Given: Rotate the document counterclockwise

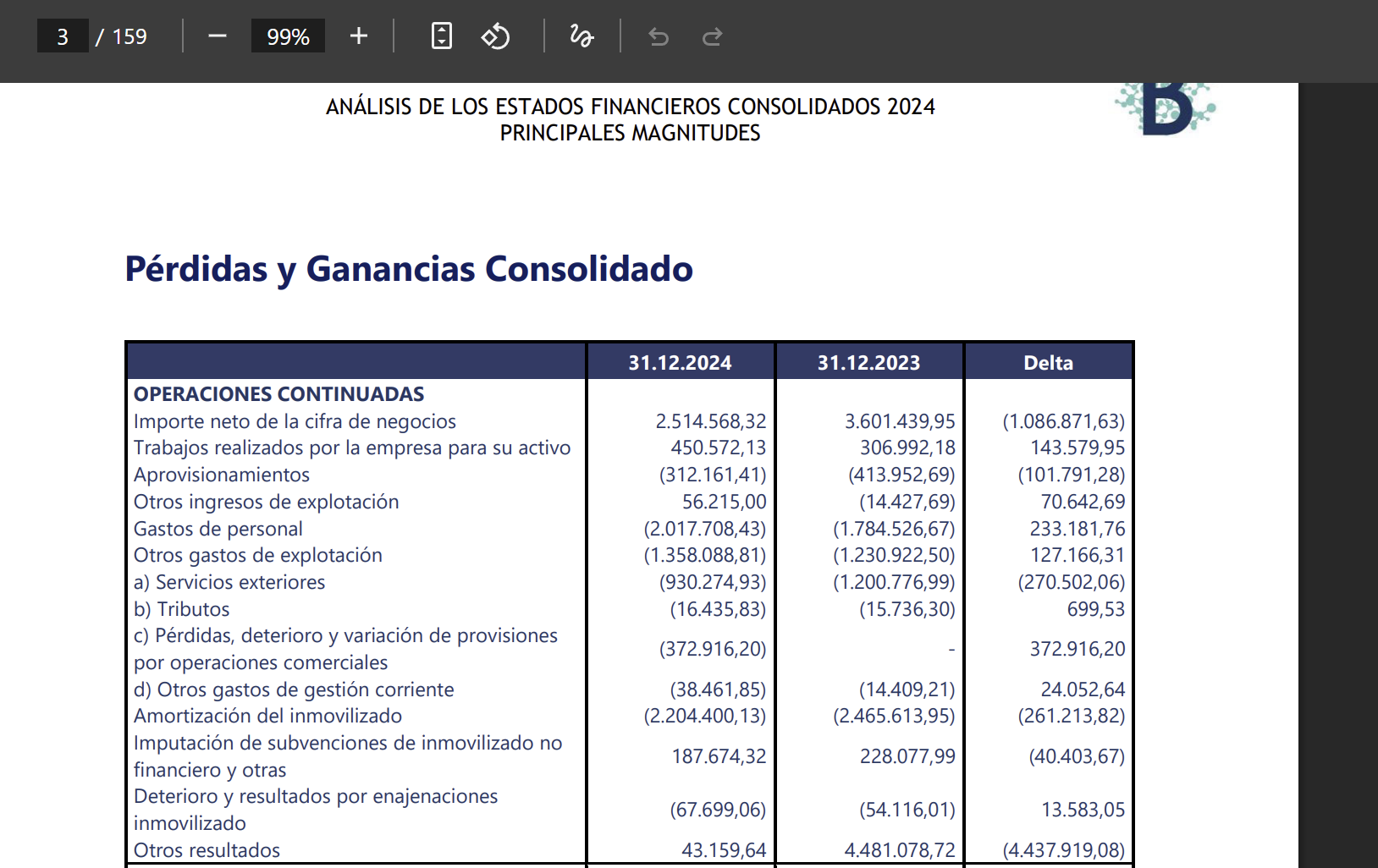Looking at the screenshot, I should pos(496,36).
